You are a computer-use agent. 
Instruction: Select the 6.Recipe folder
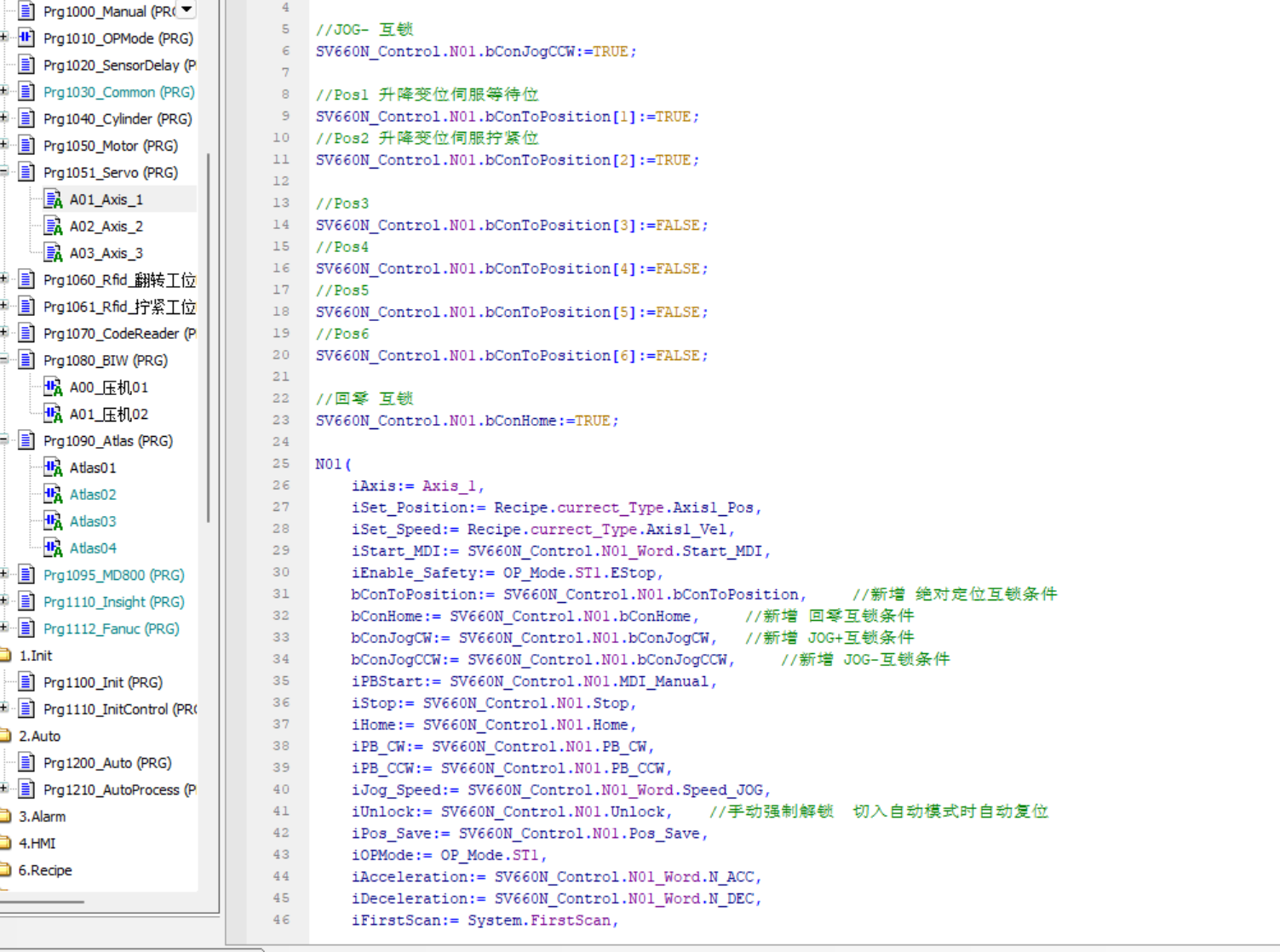point(45,870)
